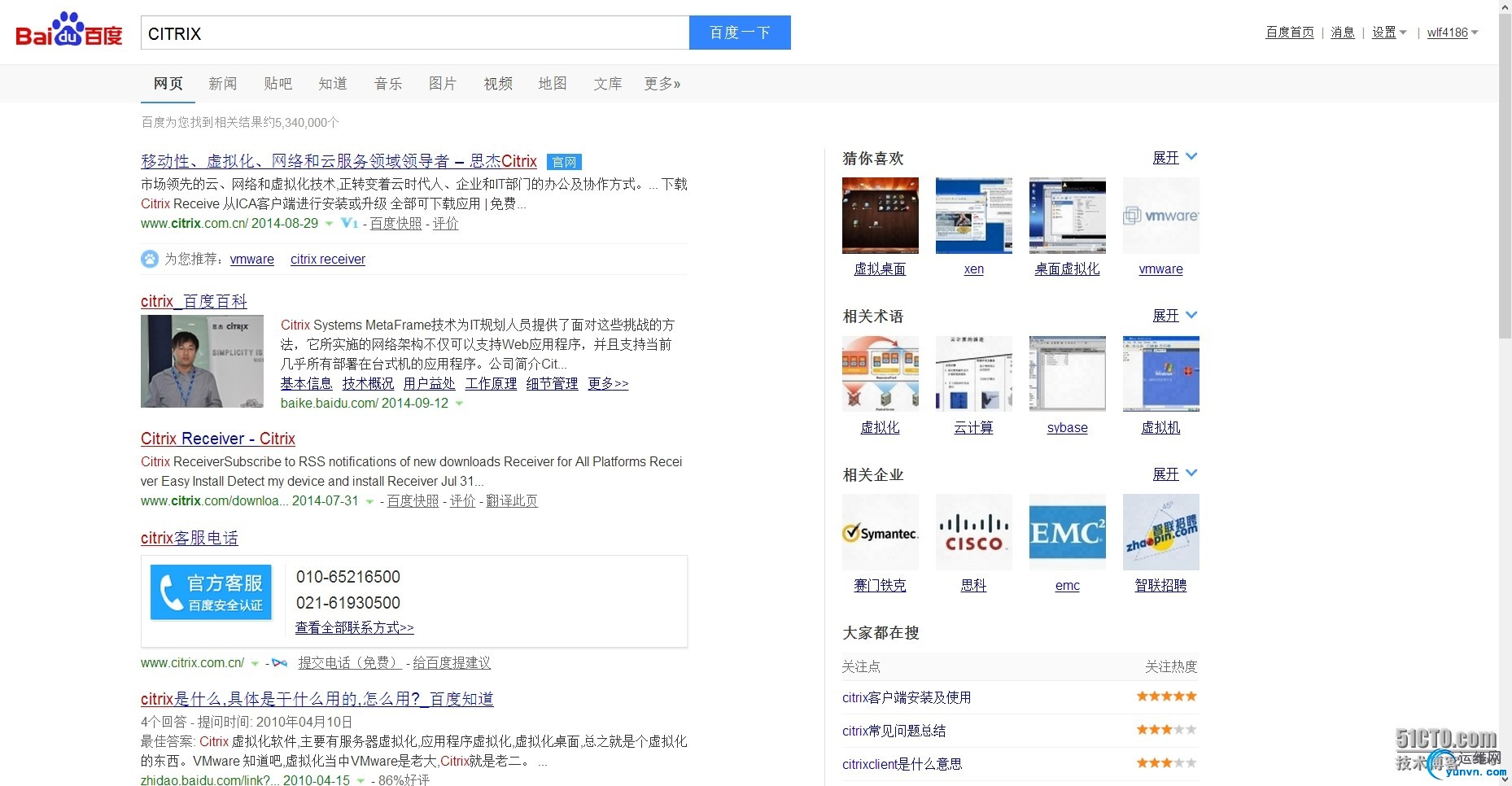Click the 官方客服 phone badge
Screen dimensions: 1512x786
coord(211,592)
